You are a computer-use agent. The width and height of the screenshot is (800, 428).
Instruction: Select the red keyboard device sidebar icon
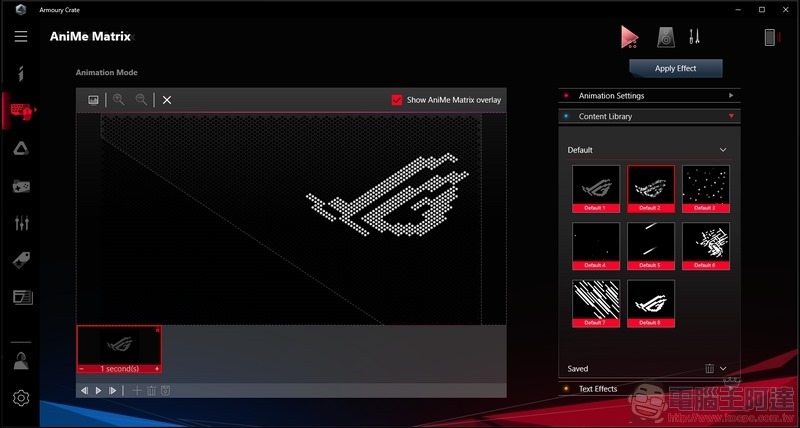[21, 110]
